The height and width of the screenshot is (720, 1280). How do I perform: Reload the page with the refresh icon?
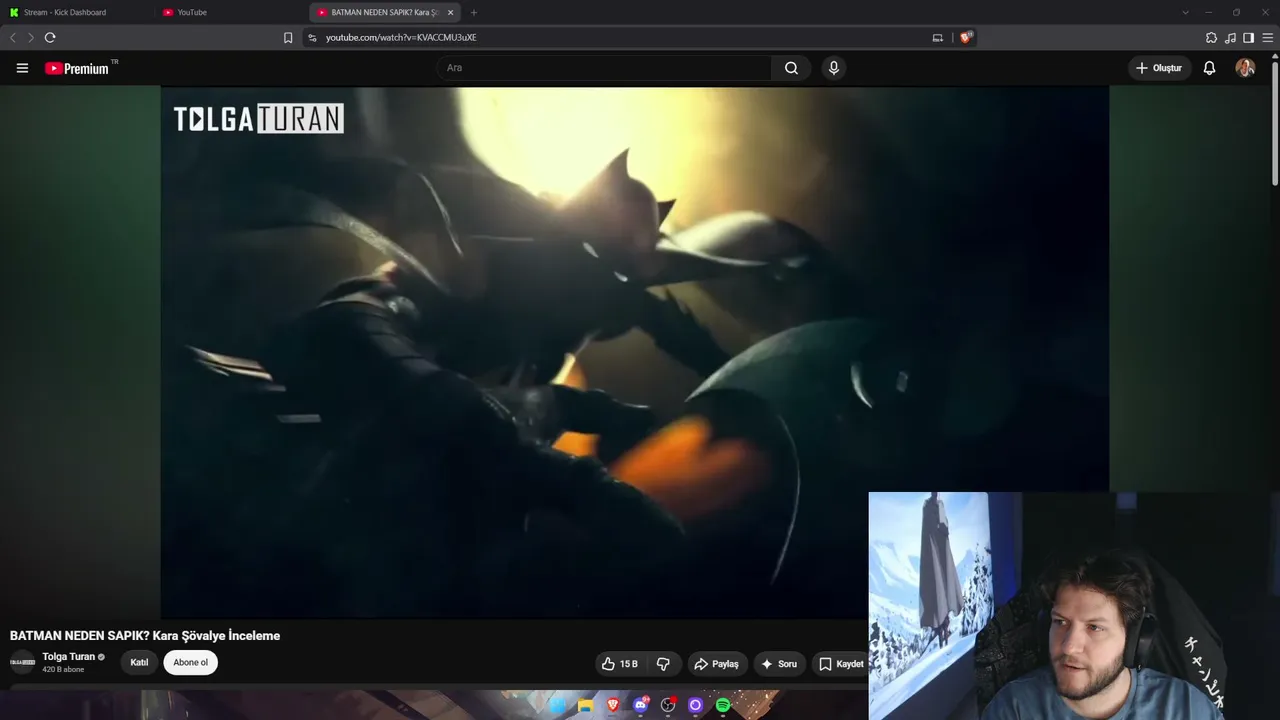point(50,38)
